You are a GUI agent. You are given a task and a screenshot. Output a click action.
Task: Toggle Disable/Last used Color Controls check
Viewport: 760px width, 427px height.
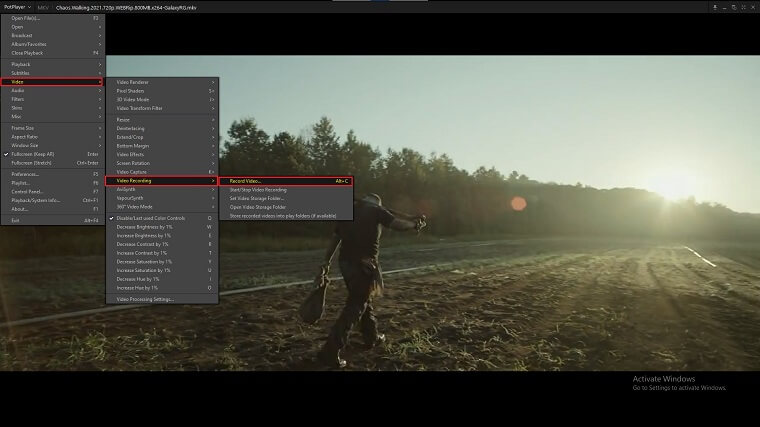point(162,218)
